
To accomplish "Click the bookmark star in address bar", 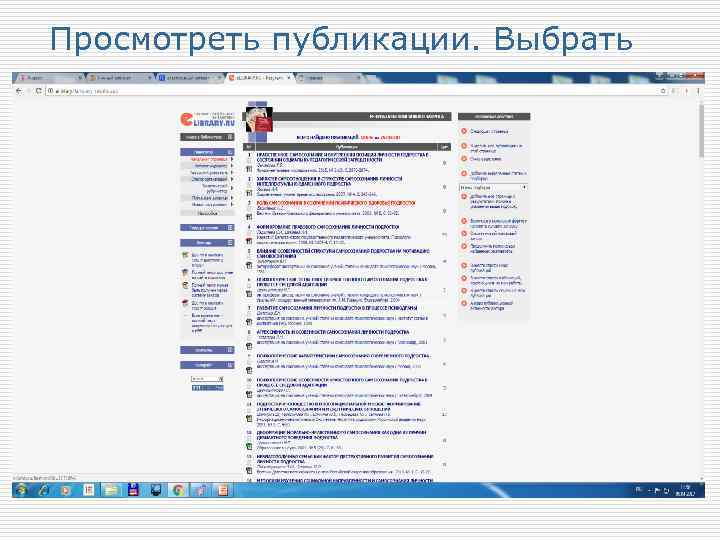I will click(x=663, y=91).
